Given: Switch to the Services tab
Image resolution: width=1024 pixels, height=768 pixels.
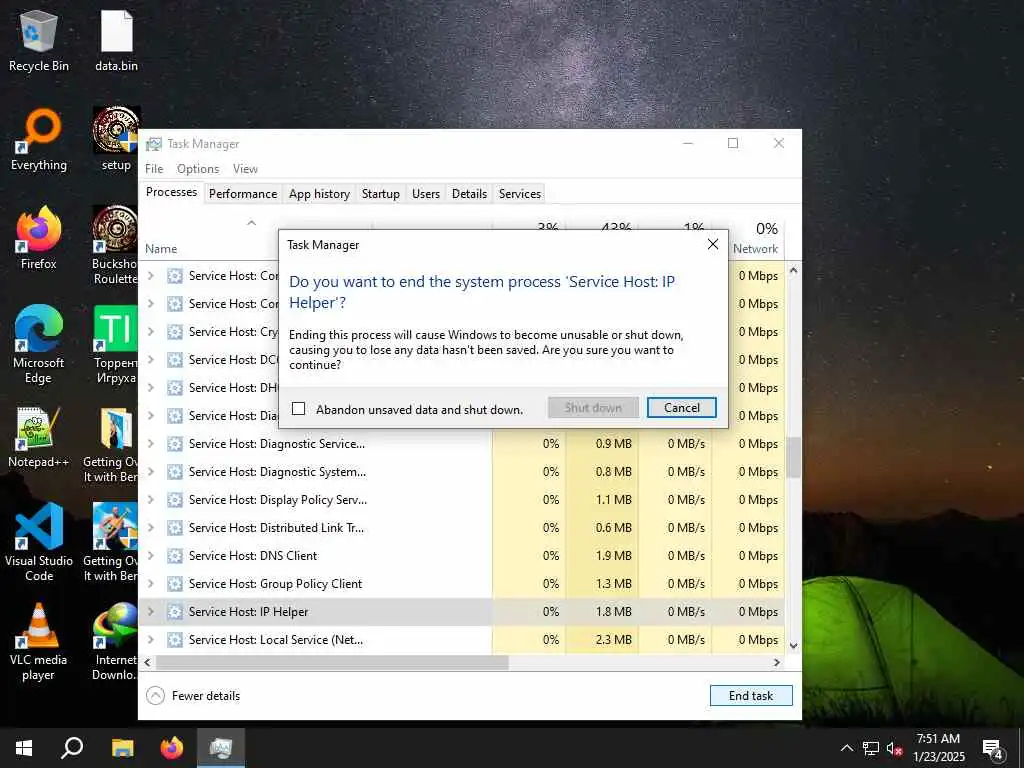Looking at the screenshot, I should (x=520, y=193).
